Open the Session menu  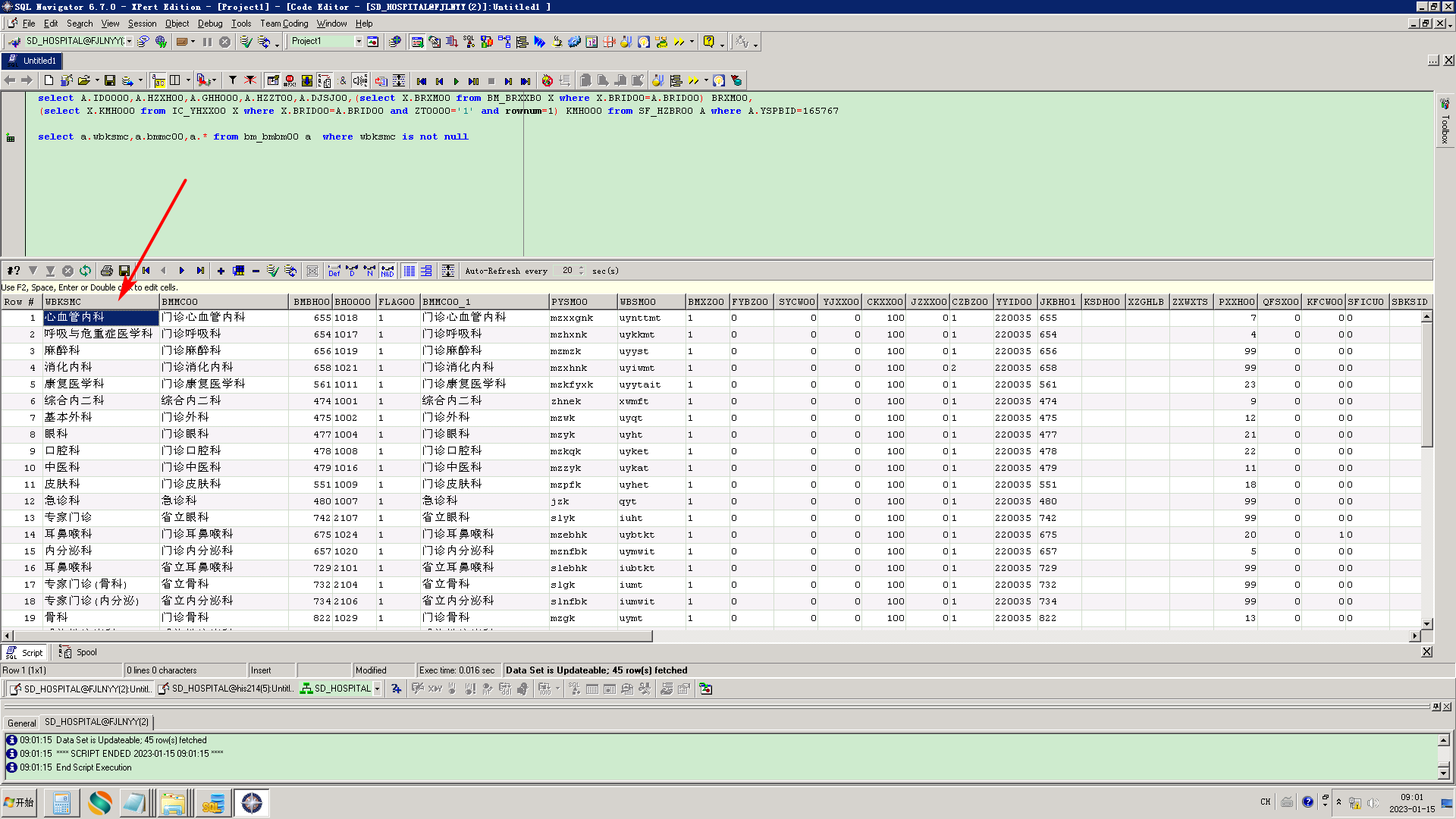coord(142,24)
